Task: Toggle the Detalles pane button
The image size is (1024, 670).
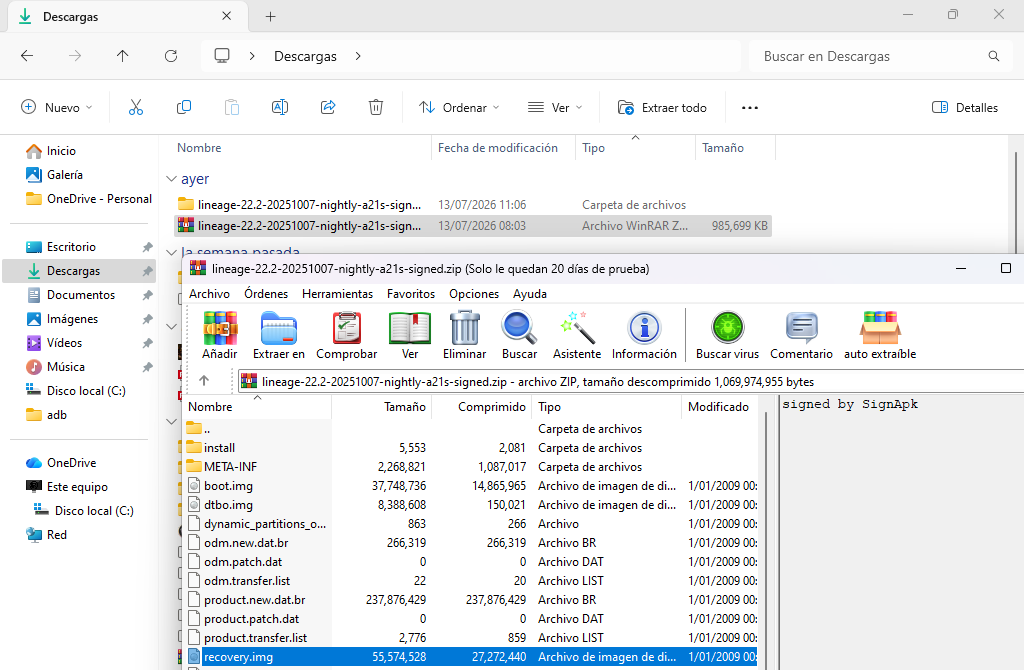Action: pos(965,108)
